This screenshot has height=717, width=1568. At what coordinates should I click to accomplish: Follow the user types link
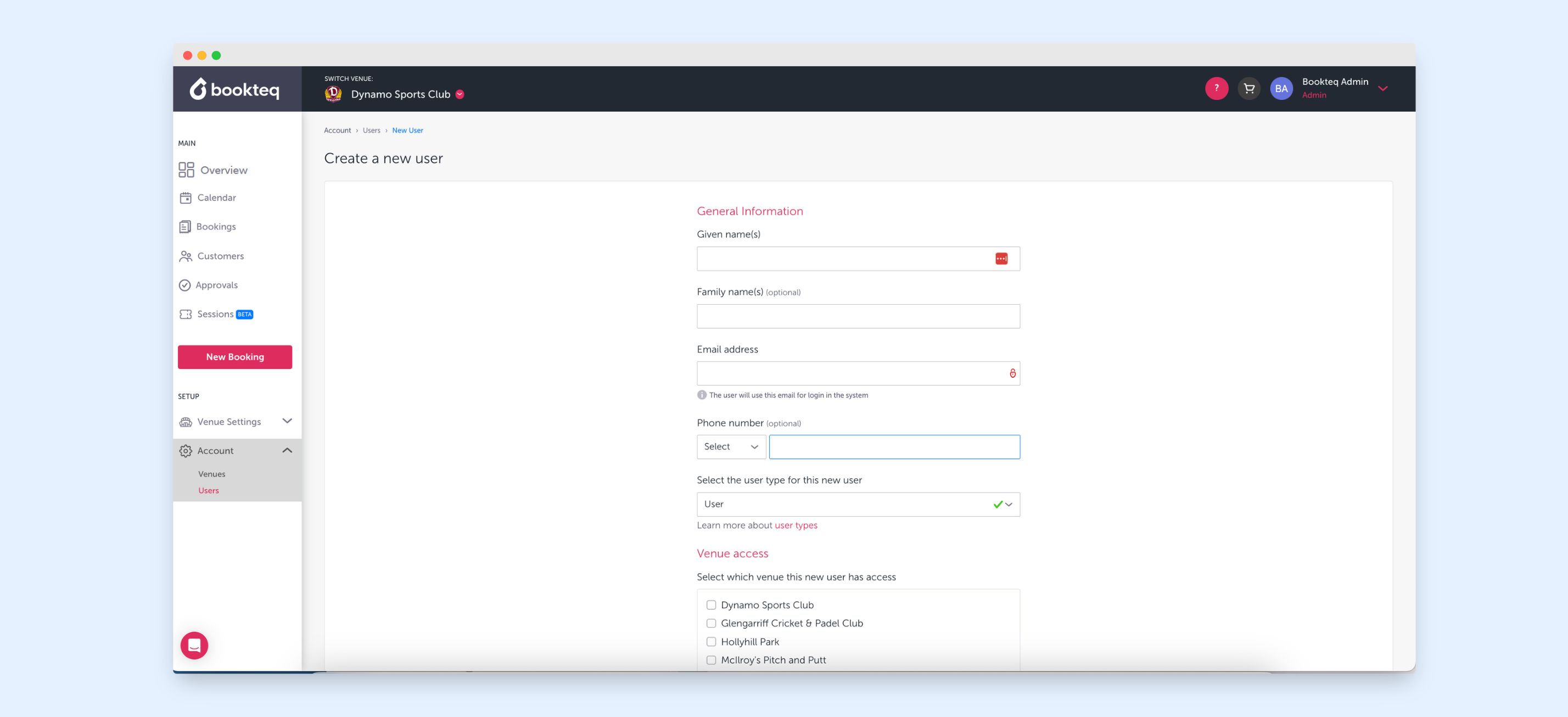(796, 525)
